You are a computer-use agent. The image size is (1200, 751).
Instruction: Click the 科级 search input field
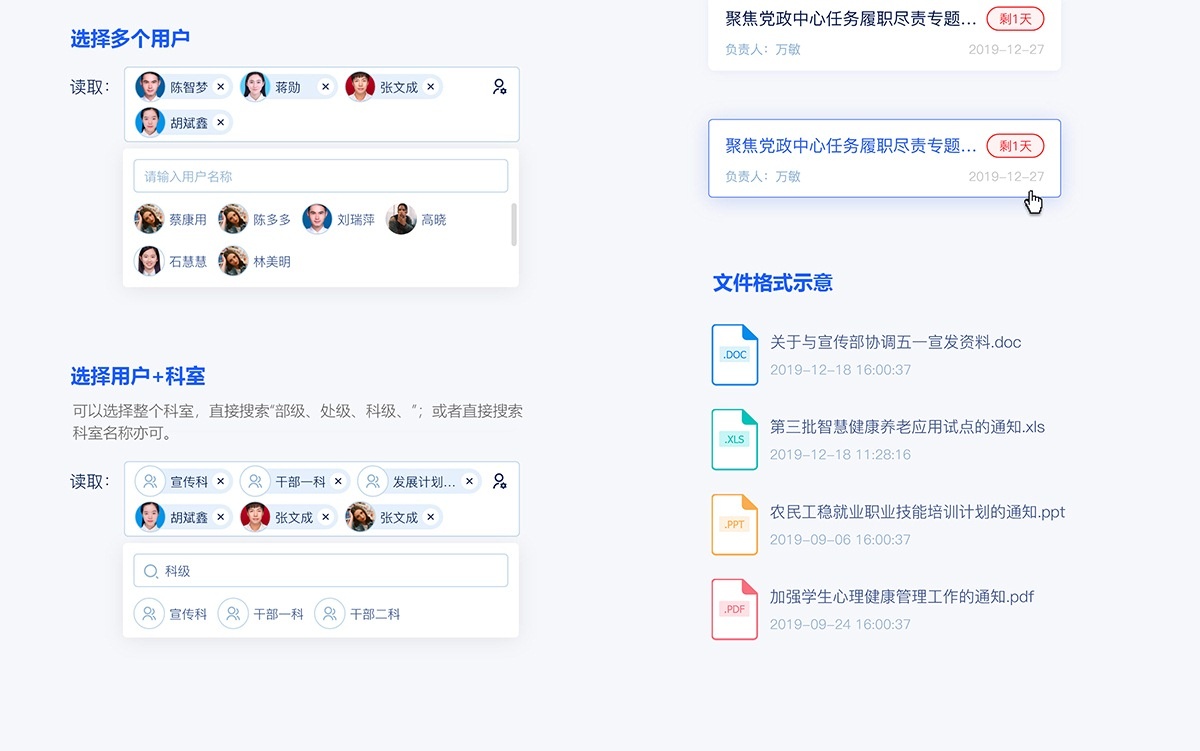320,571
